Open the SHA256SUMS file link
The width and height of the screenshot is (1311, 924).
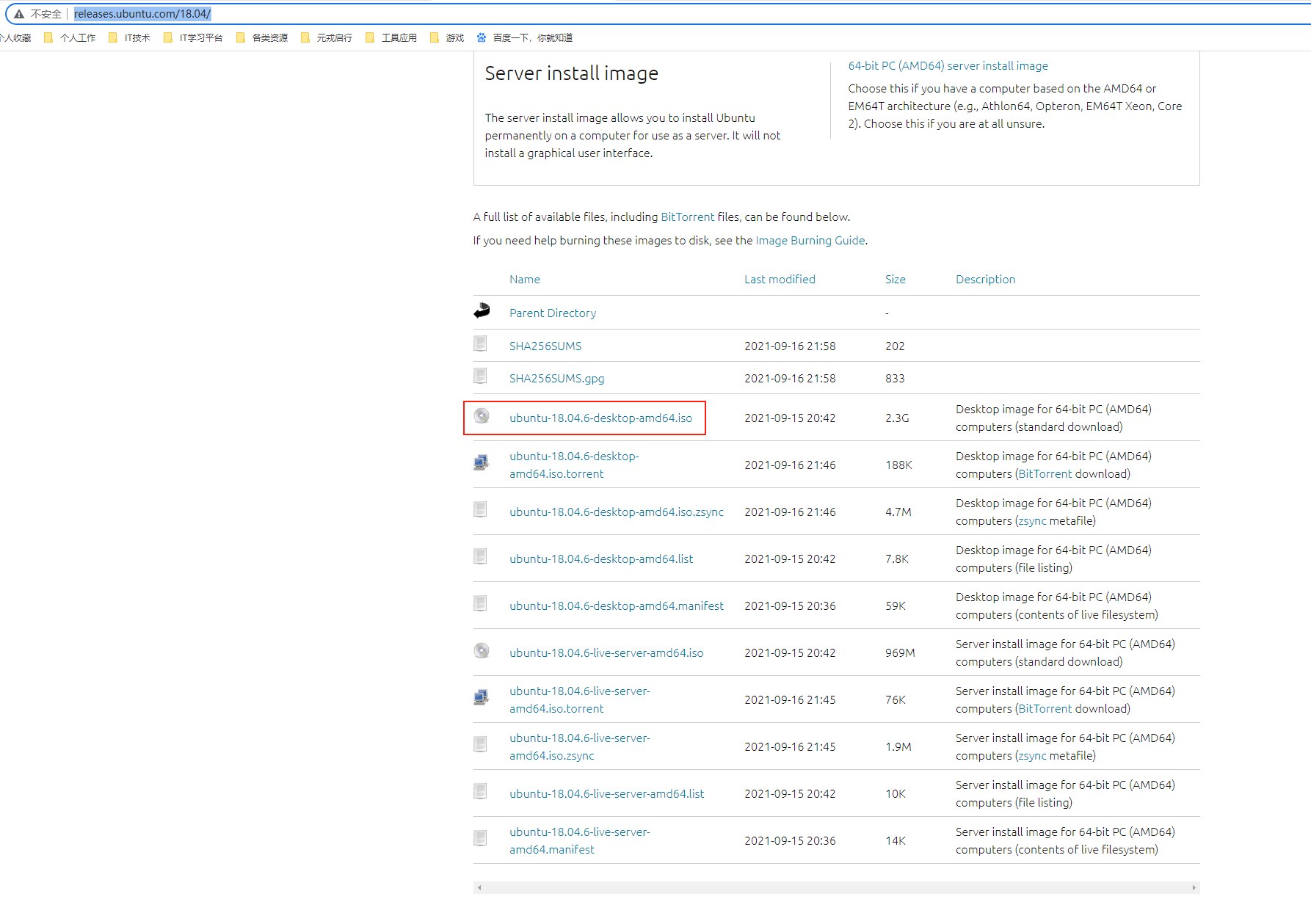(x=545, y=346)
